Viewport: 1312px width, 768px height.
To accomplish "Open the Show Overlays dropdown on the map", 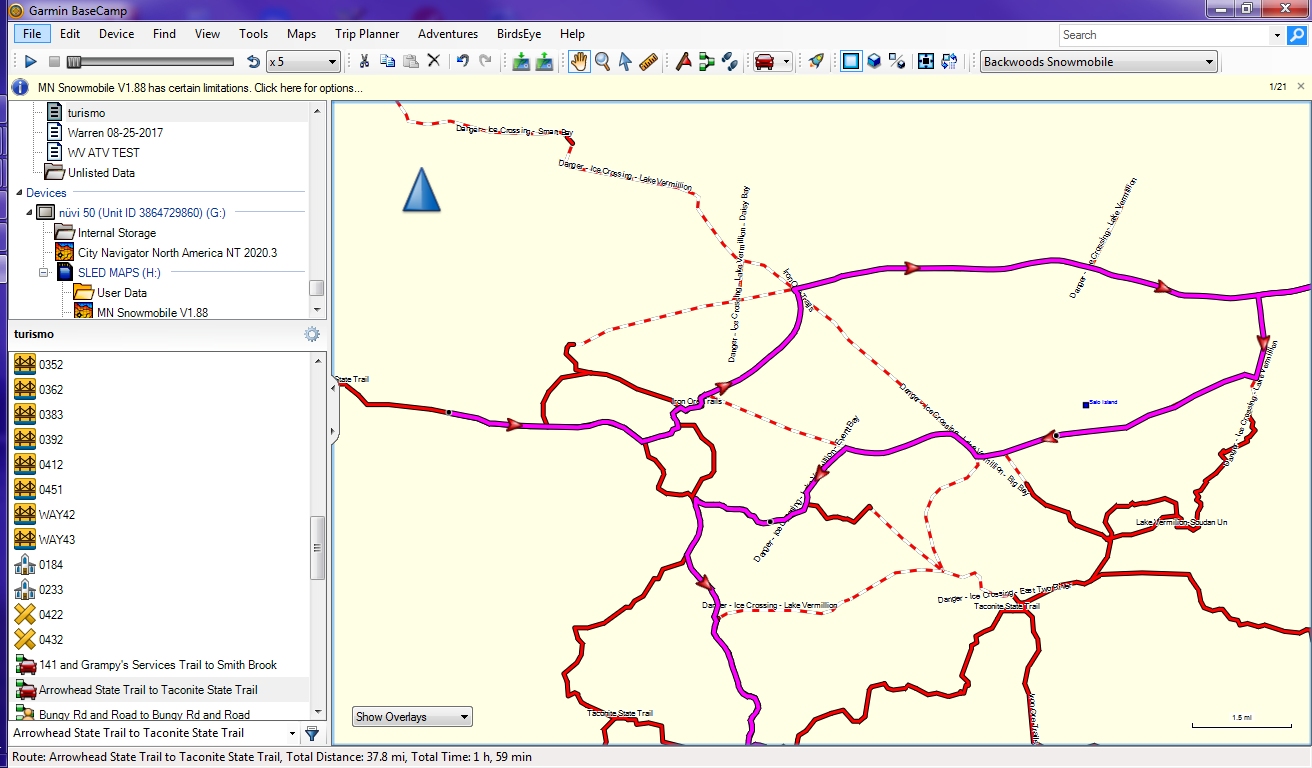I will coord(411,716).
